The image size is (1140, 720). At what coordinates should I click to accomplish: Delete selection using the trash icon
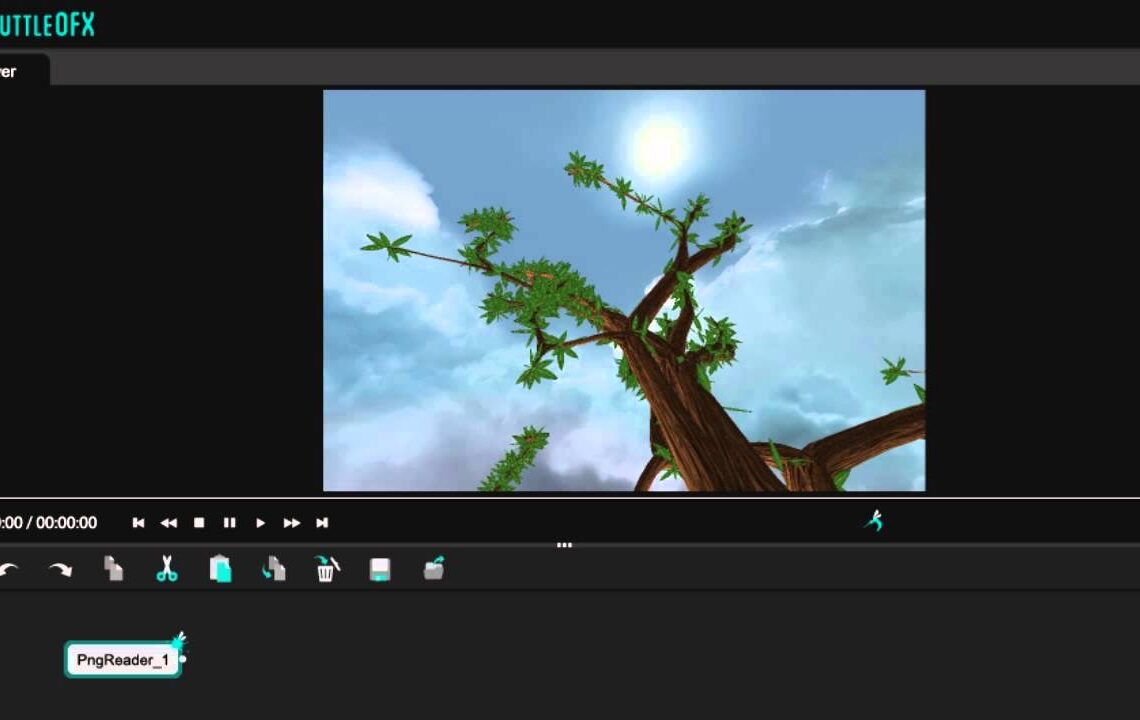[326, 568]
